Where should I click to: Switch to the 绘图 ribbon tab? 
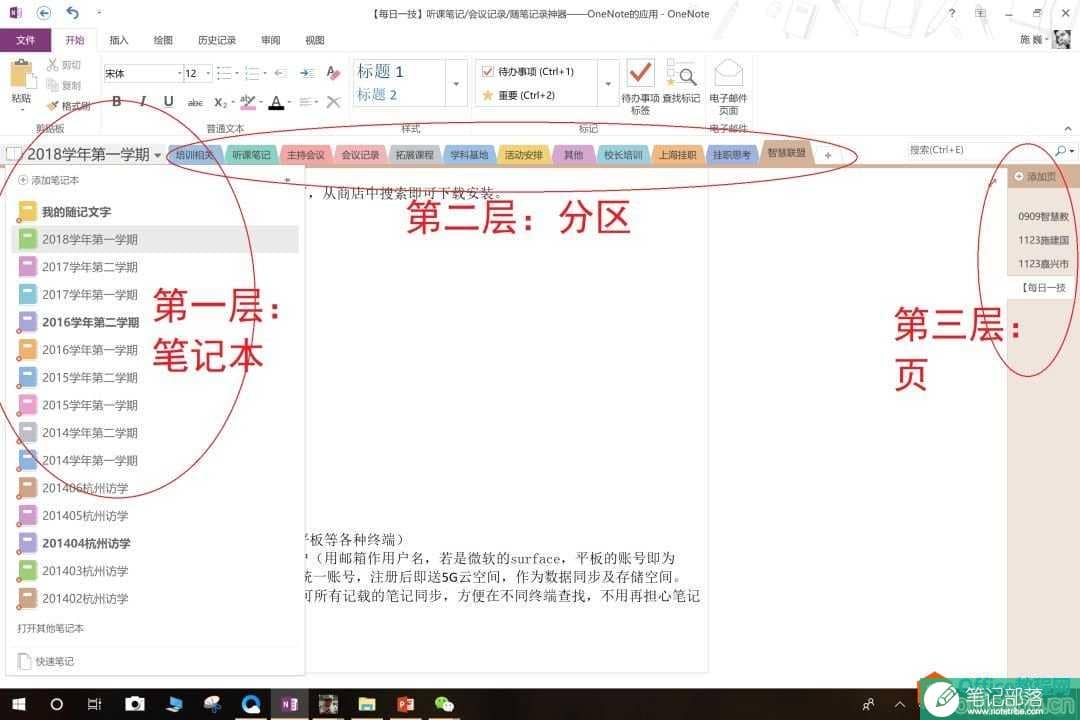(x=163, y=40)
